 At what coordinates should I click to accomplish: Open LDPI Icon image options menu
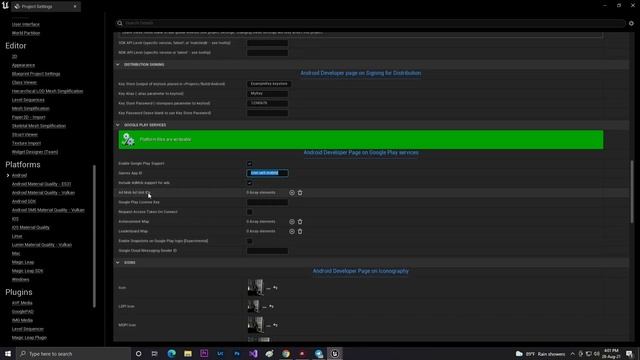click(x=264, y=307)
